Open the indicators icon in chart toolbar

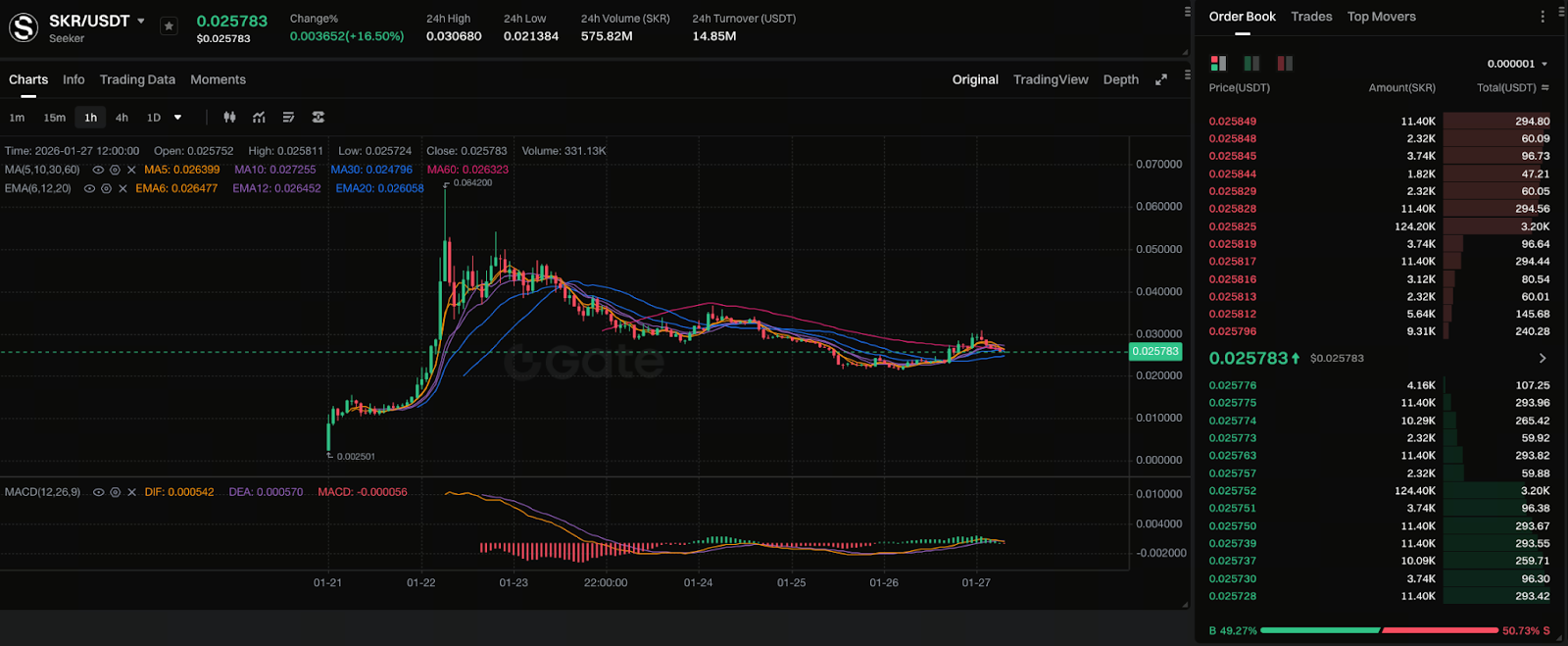point(259,118)
